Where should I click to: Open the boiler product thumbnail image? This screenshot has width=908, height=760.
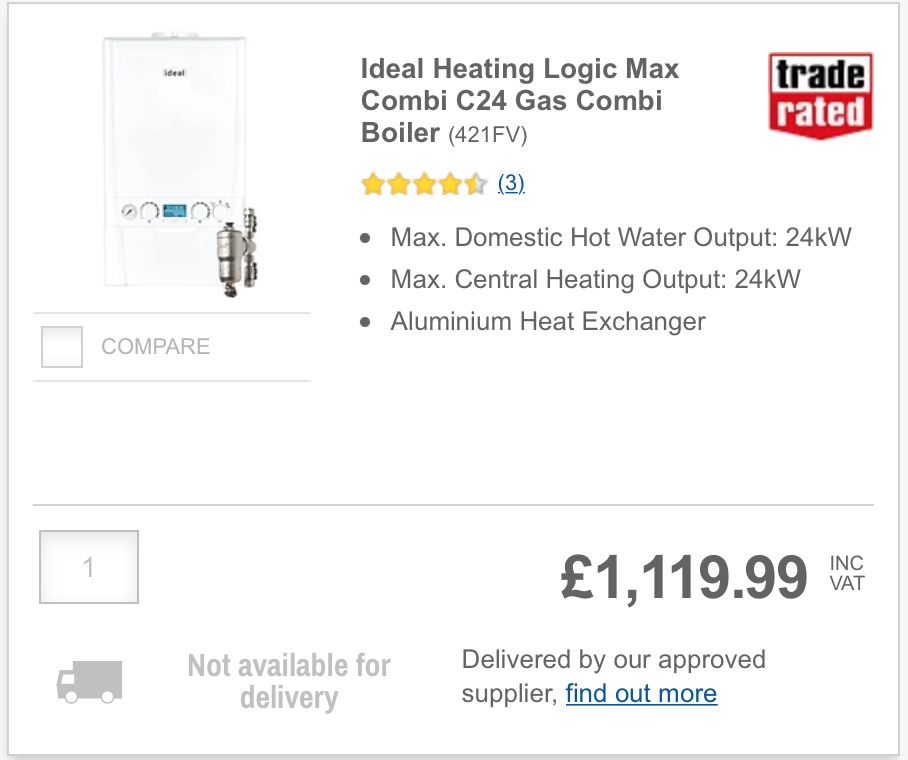[x=180, y=165]
